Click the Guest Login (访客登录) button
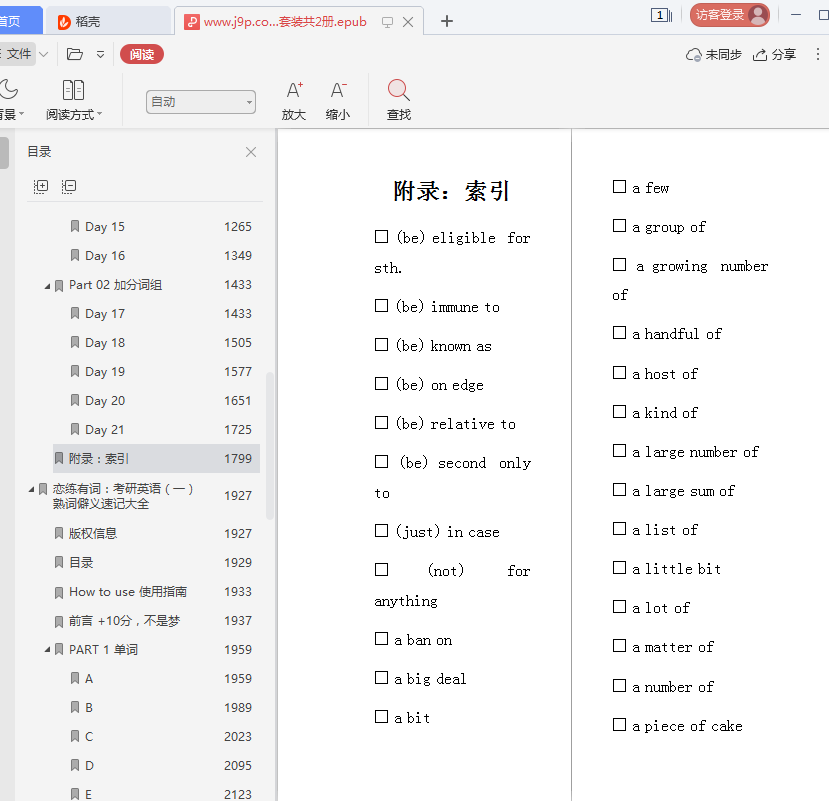 pos(729,15)
